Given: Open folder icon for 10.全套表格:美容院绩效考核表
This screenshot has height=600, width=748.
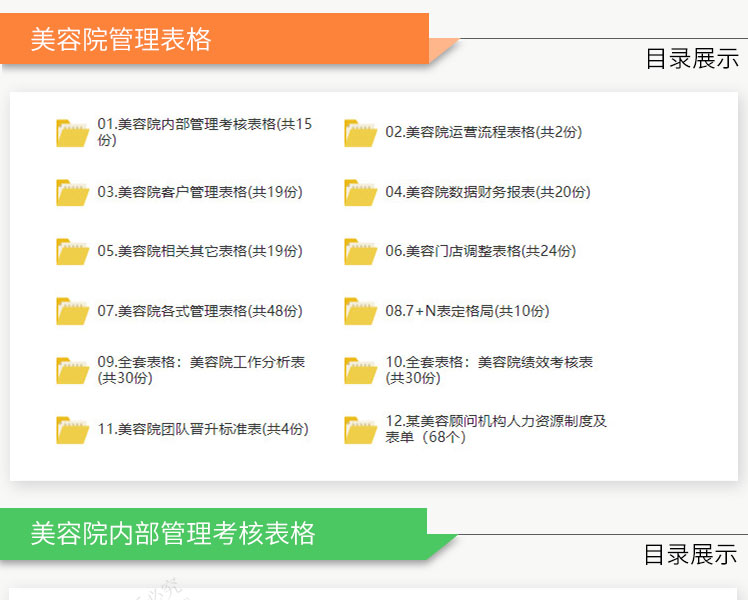Looking at the screenshot, I should (x=361, y=370).
